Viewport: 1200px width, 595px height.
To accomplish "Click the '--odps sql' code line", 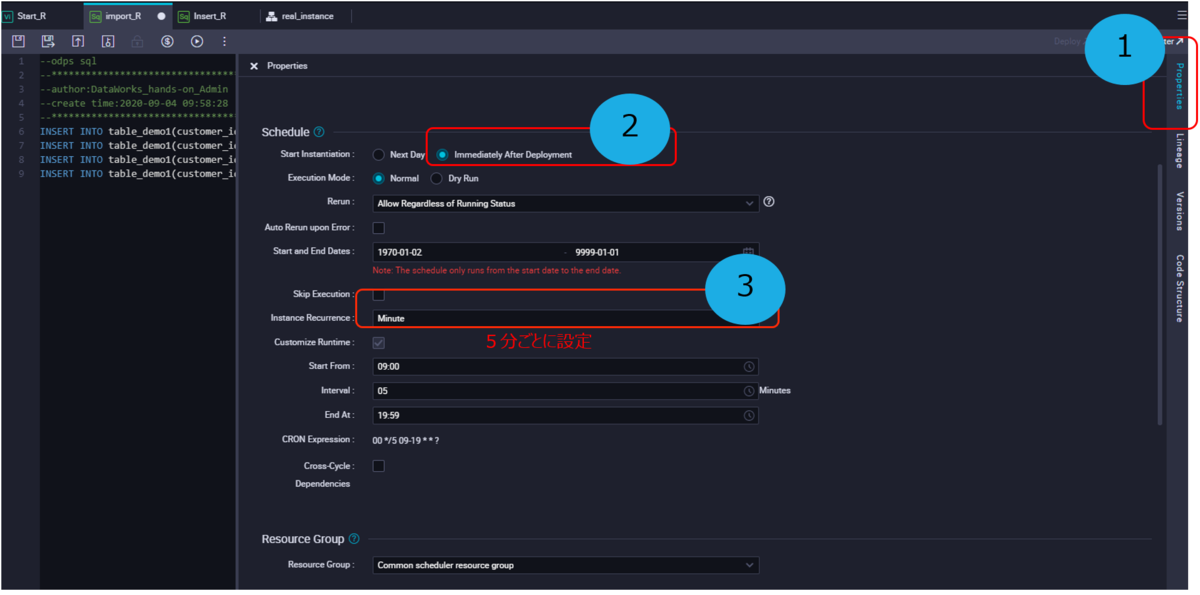I will point(68,61).
